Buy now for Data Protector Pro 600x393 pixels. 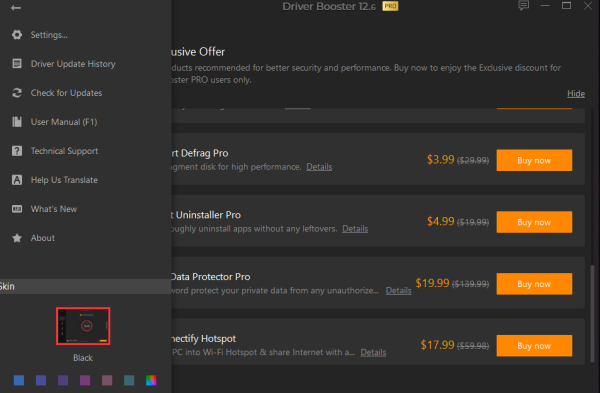tap(534, 284)
